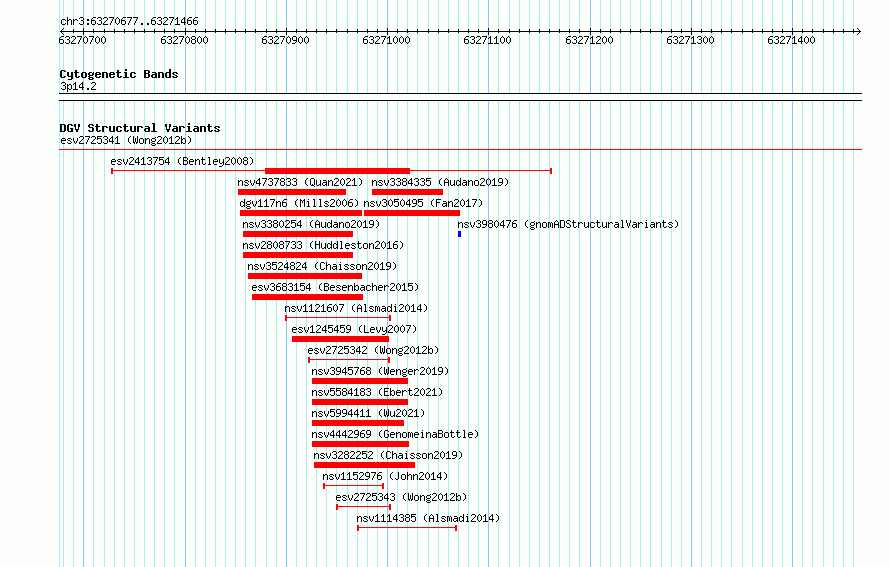Click the thin red line under nsv1152976
890x567 pixels.
(354, 486)
